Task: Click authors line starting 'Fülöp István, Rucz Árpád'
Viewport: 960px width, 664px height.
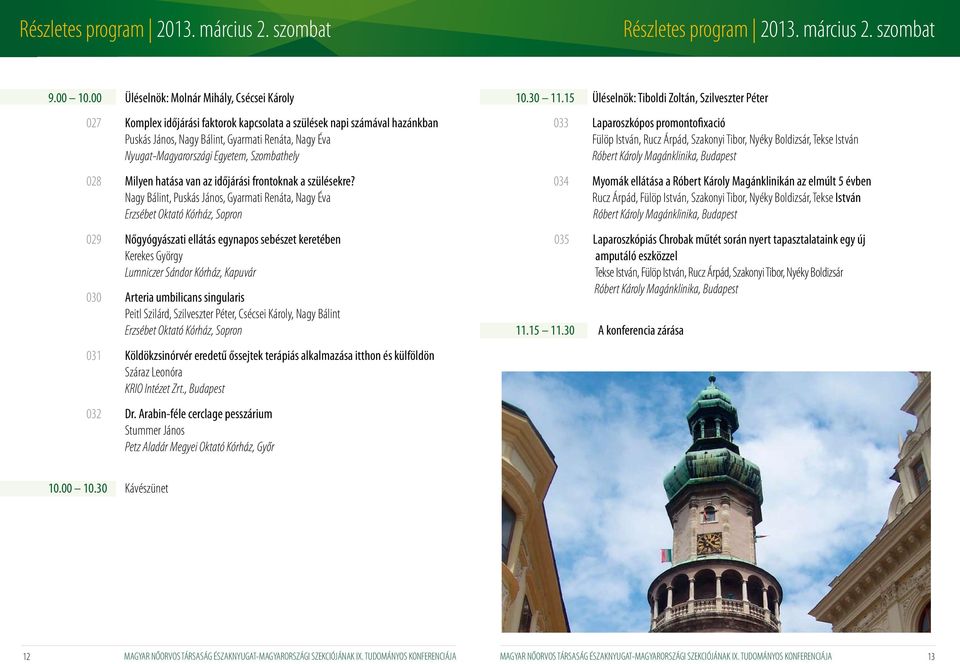Action: (726, 140)
